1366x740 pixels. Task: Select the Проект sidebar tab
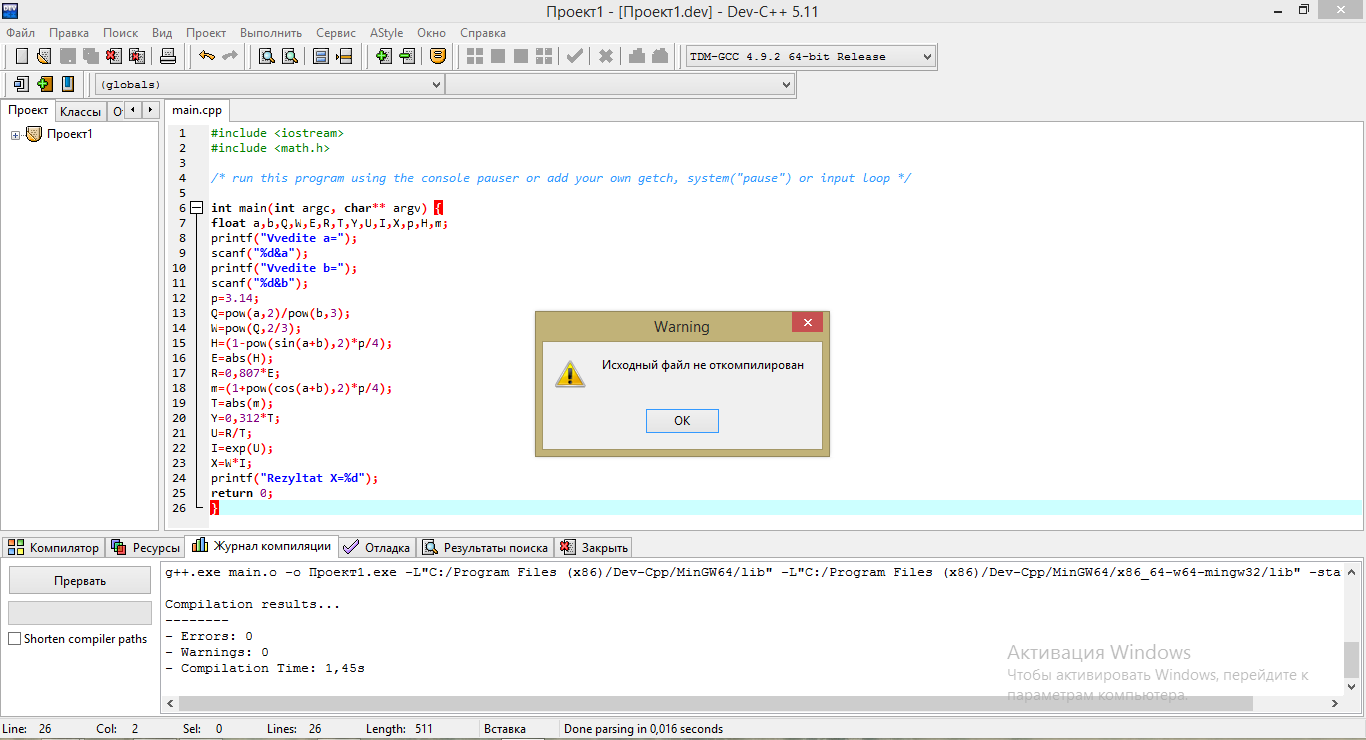tap(28, 110)
